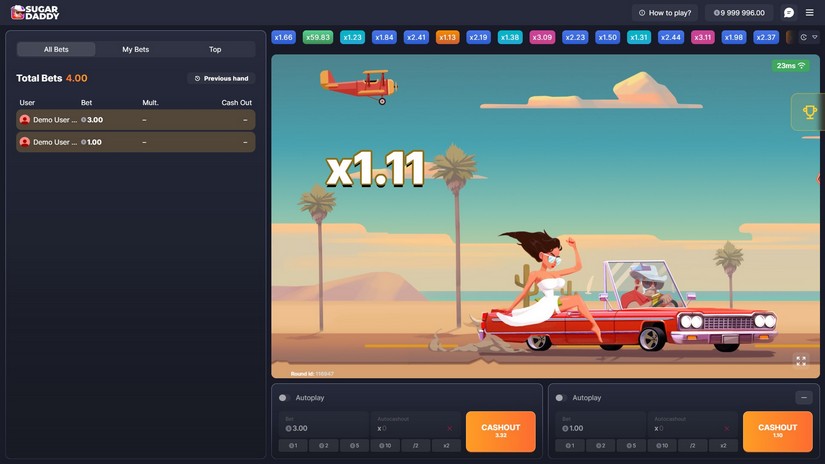
Task: Halve the bet with /2 in 1.00 panel
Action: (x=692, y=446)
